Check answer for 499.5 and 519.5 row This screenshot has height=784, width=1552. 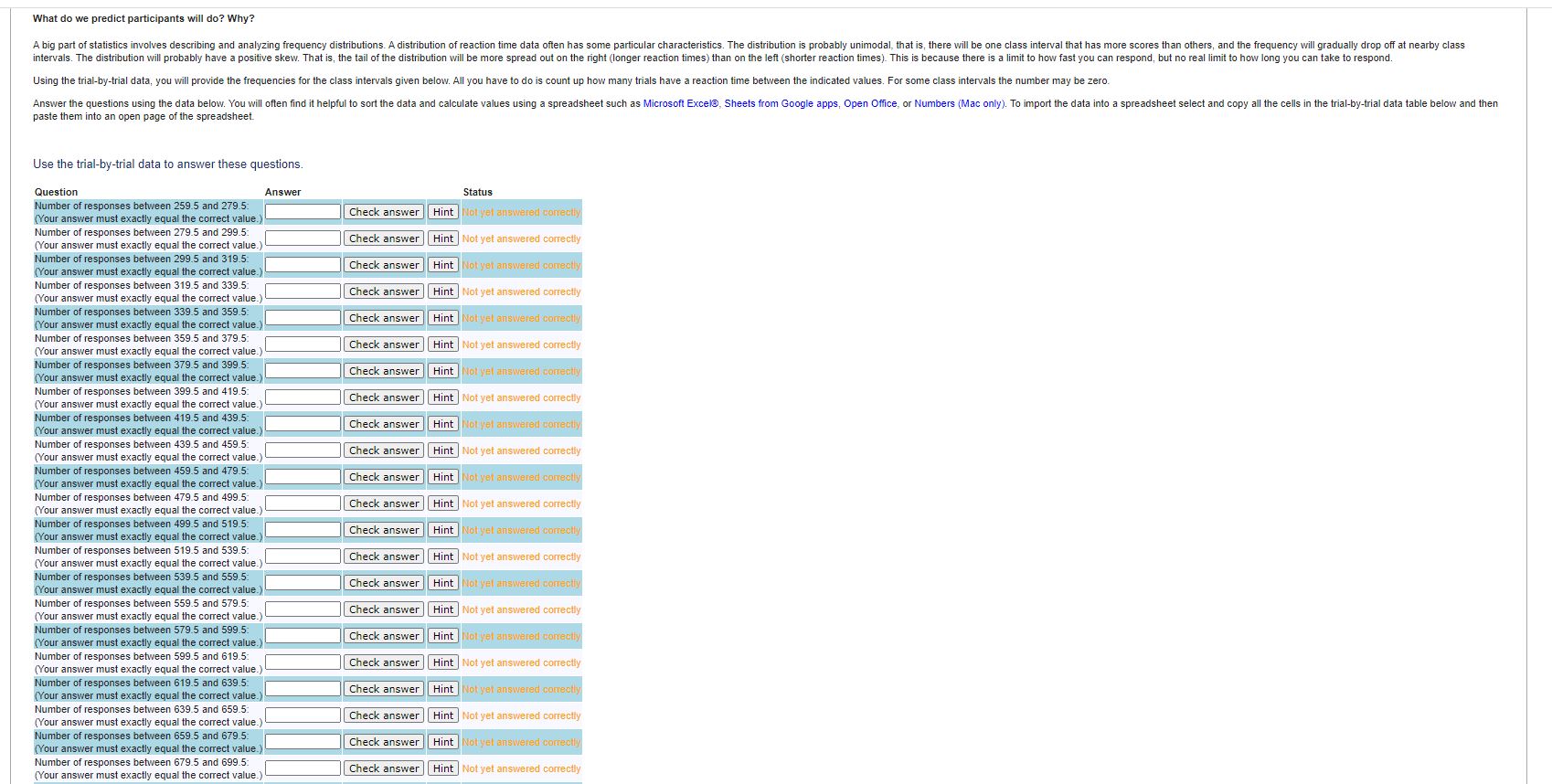tap(384, 530)
